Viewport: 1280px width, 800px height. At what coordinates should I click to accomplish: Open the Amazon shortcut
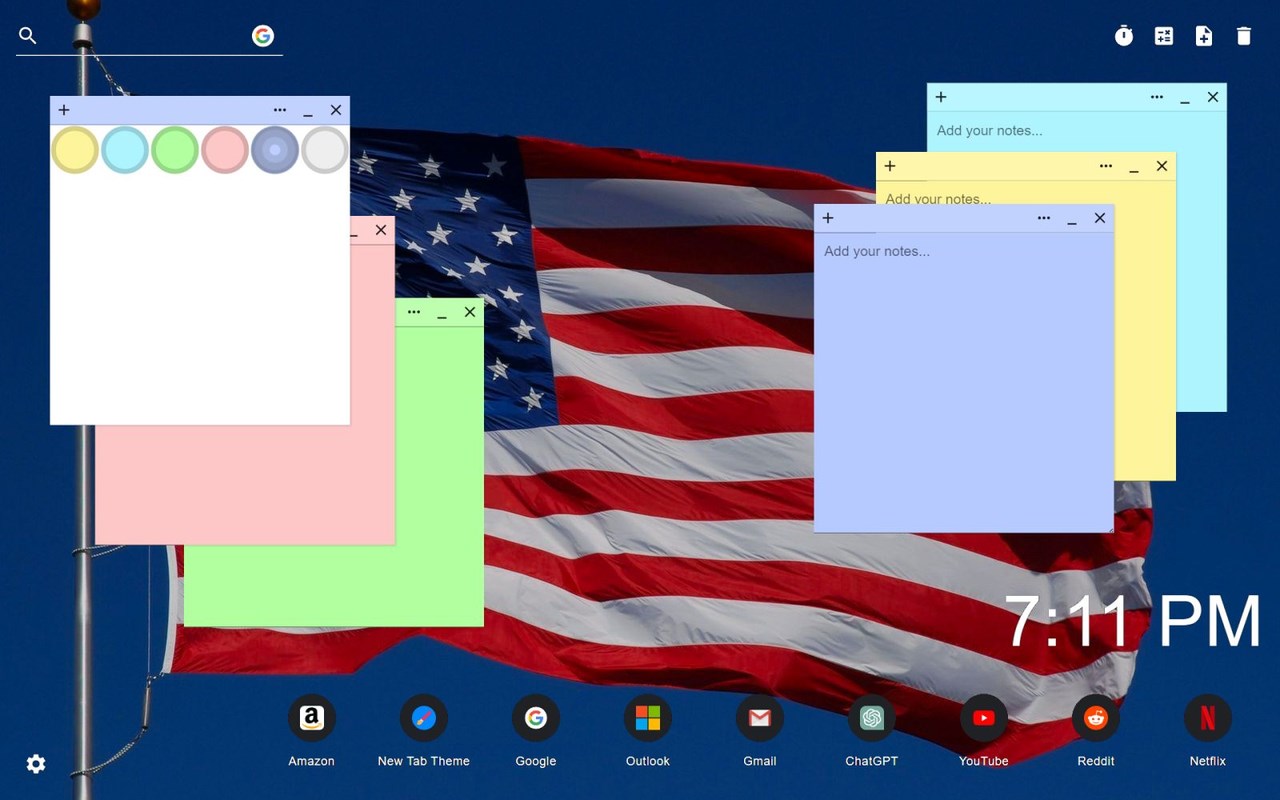[x=312, y=718]
